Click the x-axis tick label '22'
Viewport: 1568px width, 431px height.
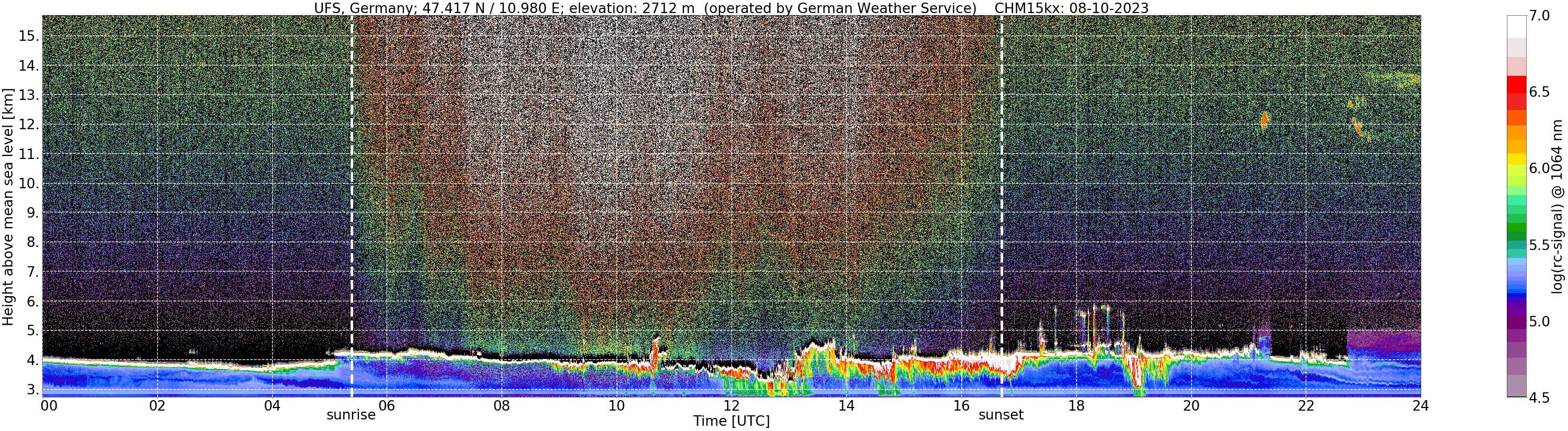click(1305, 406)
